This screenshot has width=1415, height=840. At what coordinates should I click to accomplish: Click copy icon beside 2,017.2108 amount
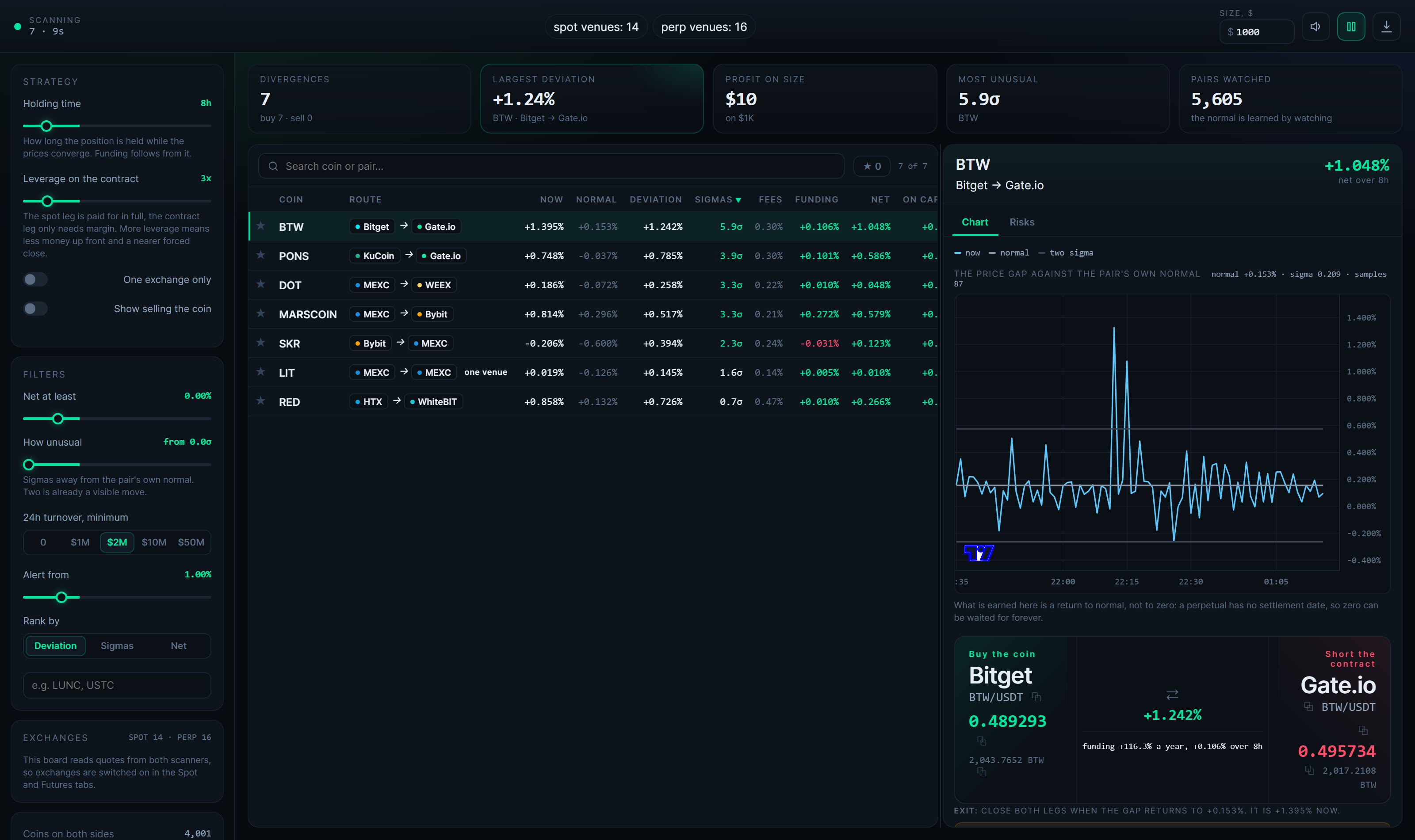tap(1310, 771)
